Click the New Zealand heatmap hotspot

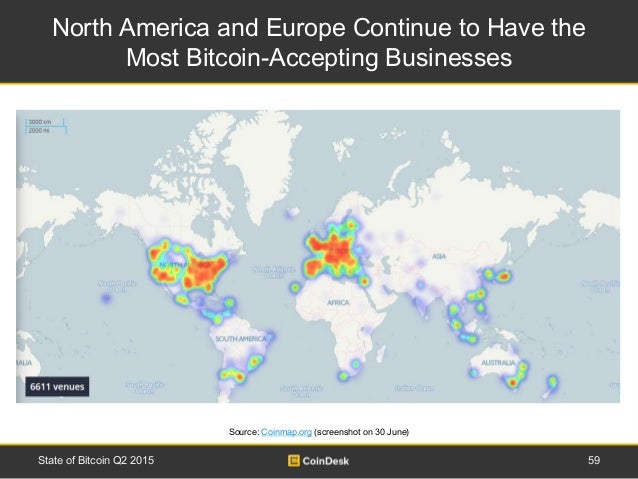pyautogui.click(x=552, y=382)
